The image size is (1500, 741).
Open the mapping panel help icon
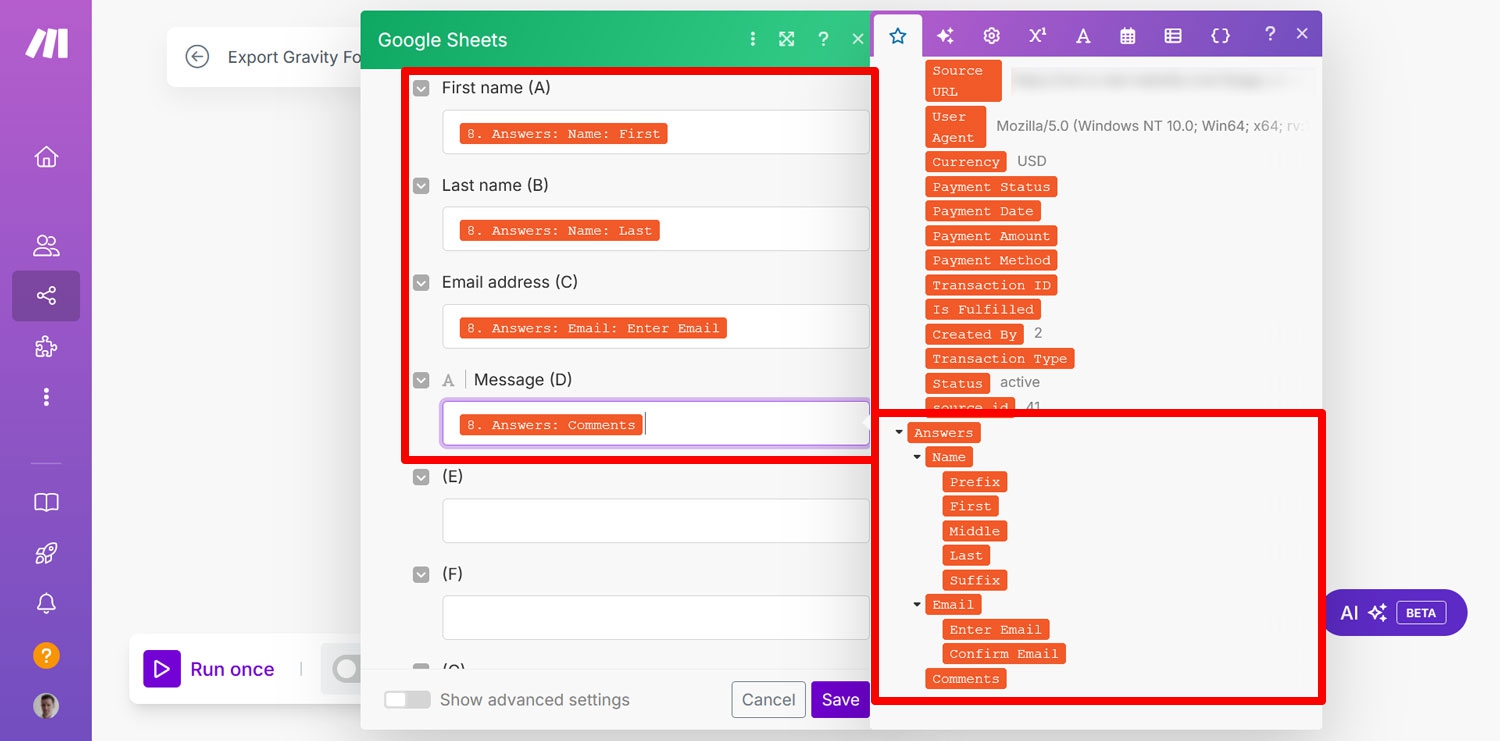pyautogui.click(x=1270, y=34)
